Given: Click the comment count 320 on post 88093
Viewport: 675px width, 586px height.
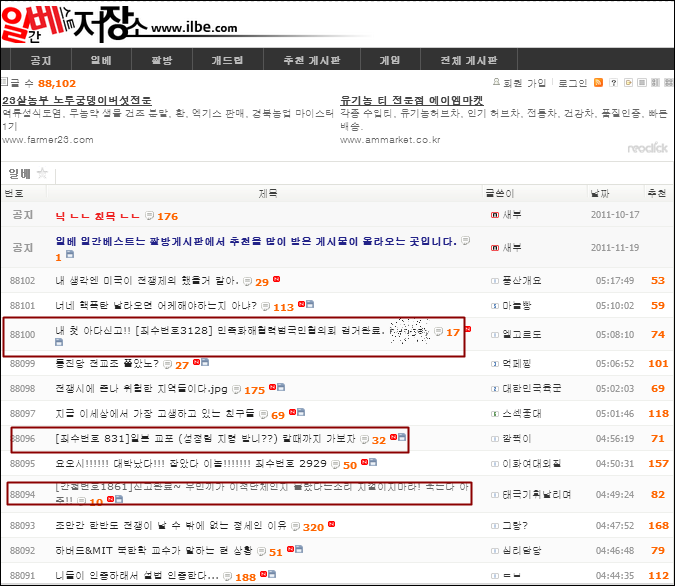Looking at the screenshot, I should pos(313,527).
